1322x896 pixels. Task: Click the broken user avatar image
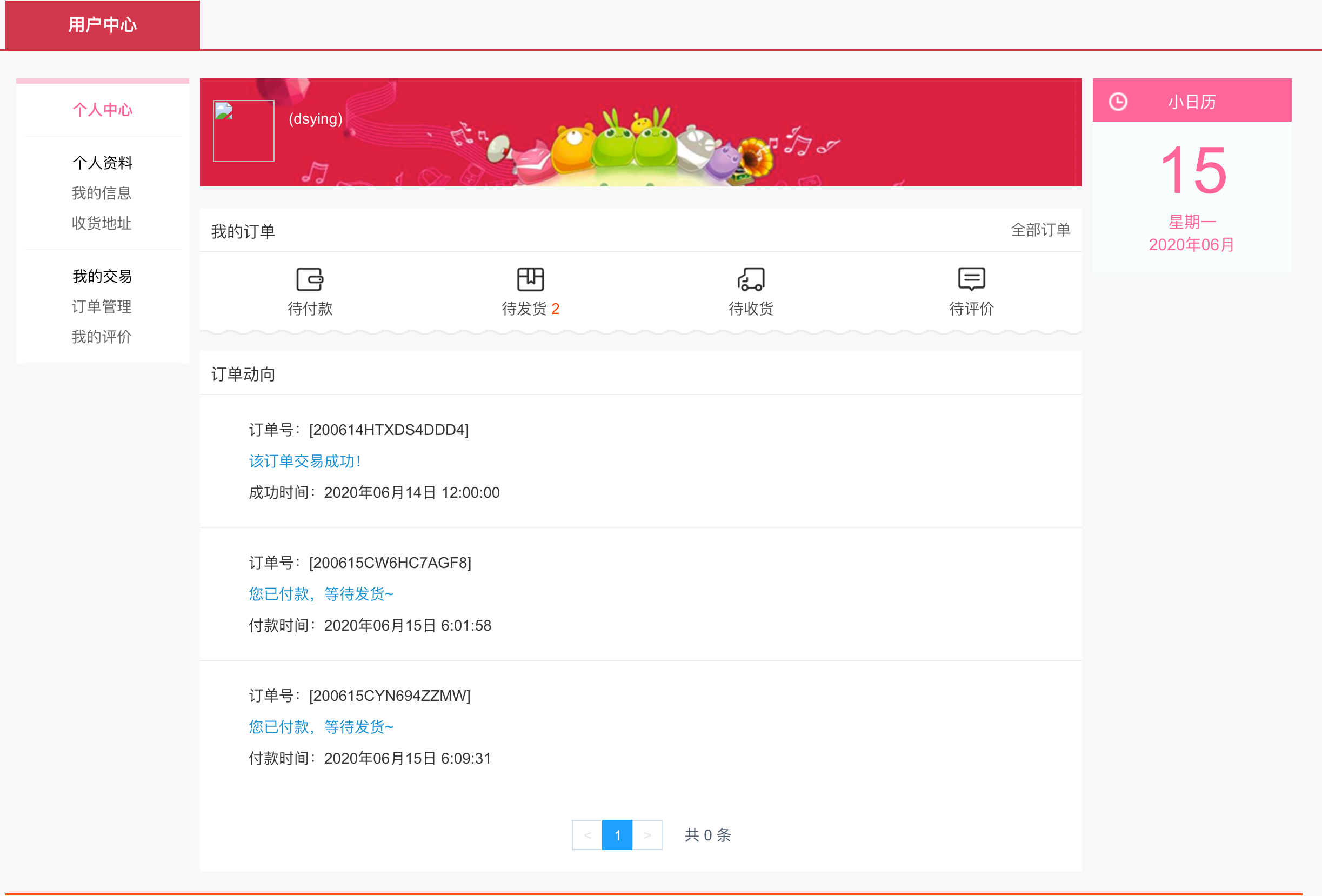243,131
